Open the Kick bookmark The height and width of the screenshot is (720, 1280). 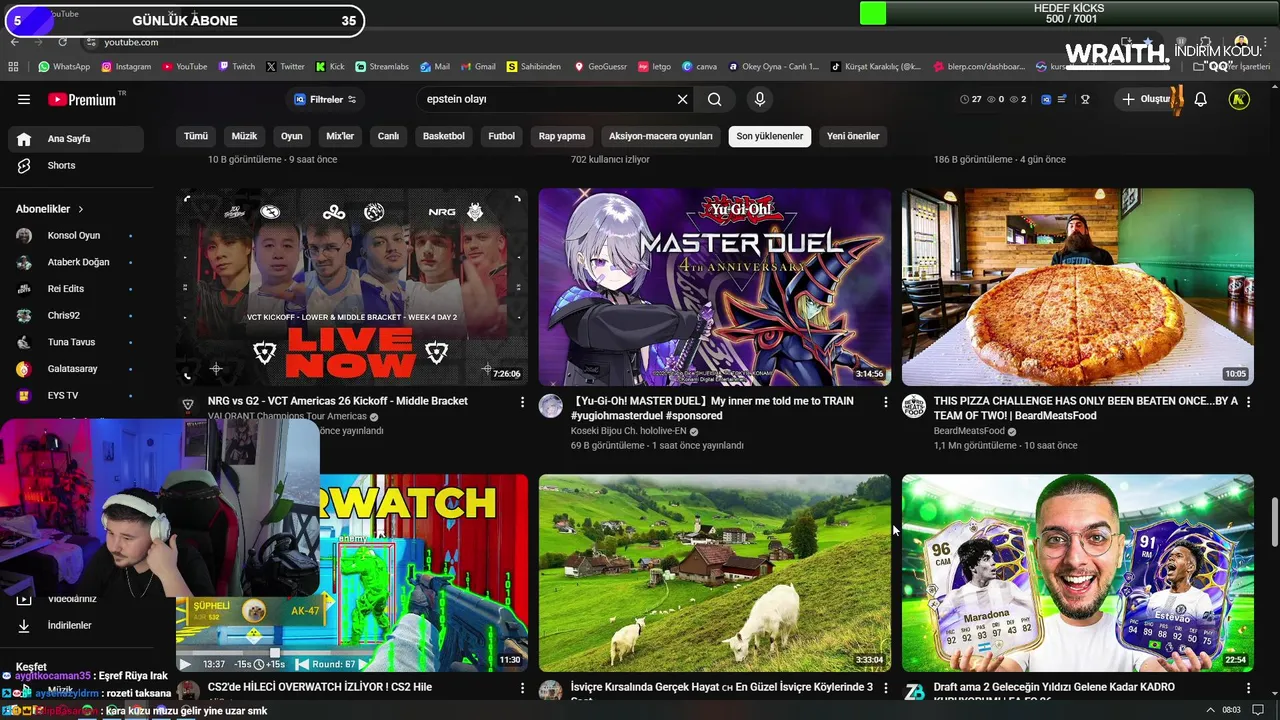coord(330,67)
